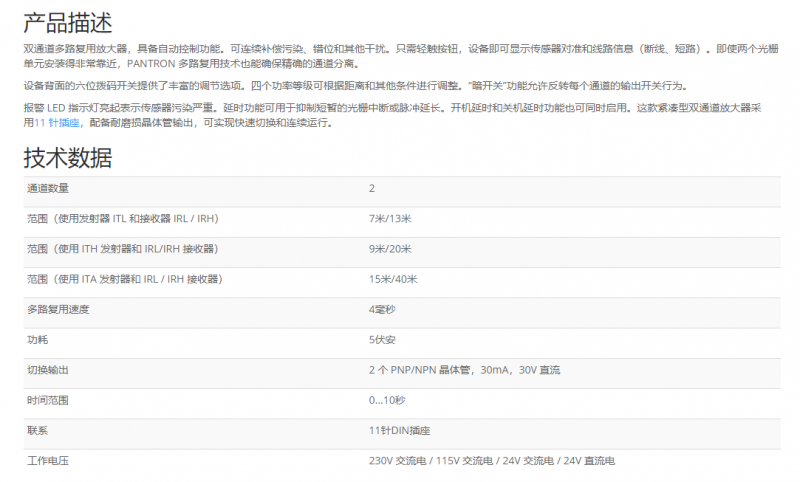Select the 通道数量 row label

coord(48,188)
